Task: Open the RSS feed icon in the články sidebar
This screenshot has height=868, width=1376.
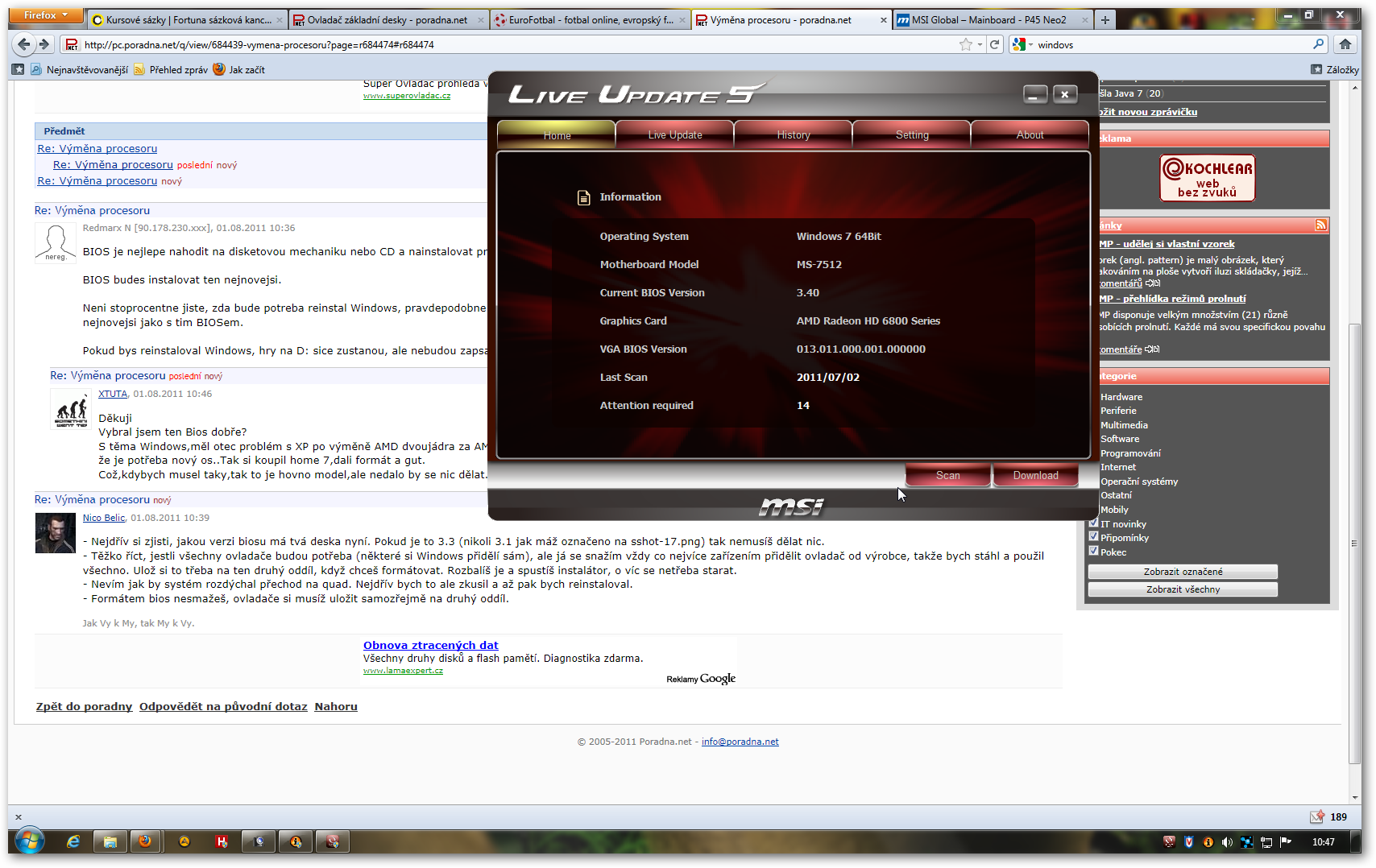Action: pyautogui.click(x=1320, y=225)
